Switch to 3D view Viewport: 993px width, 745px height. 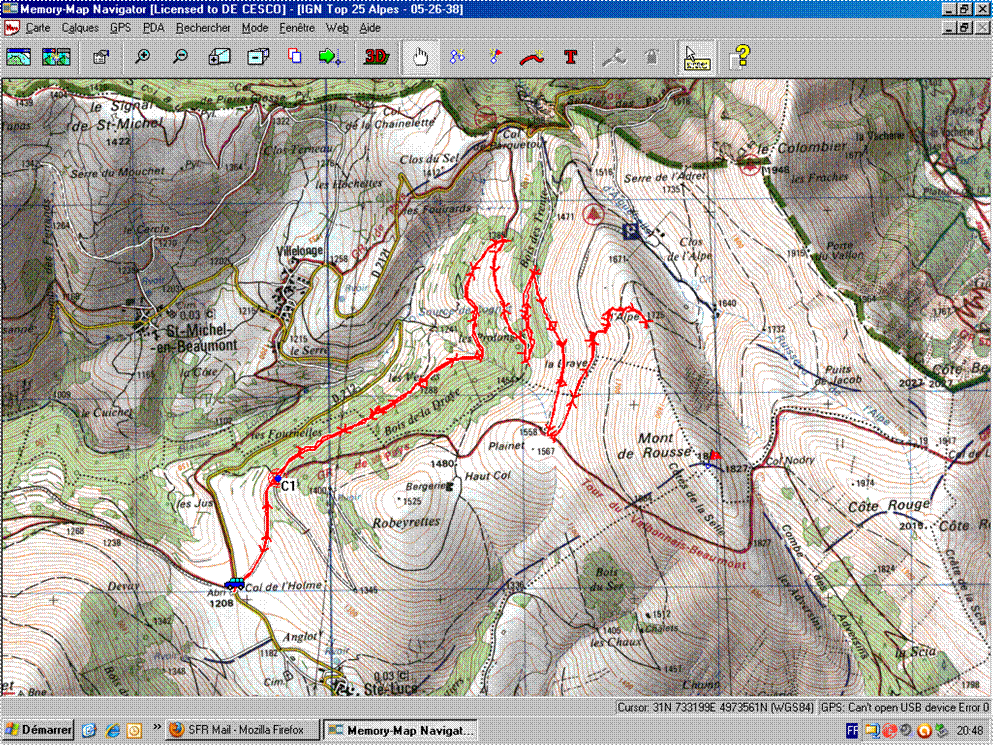coord(376,57)
